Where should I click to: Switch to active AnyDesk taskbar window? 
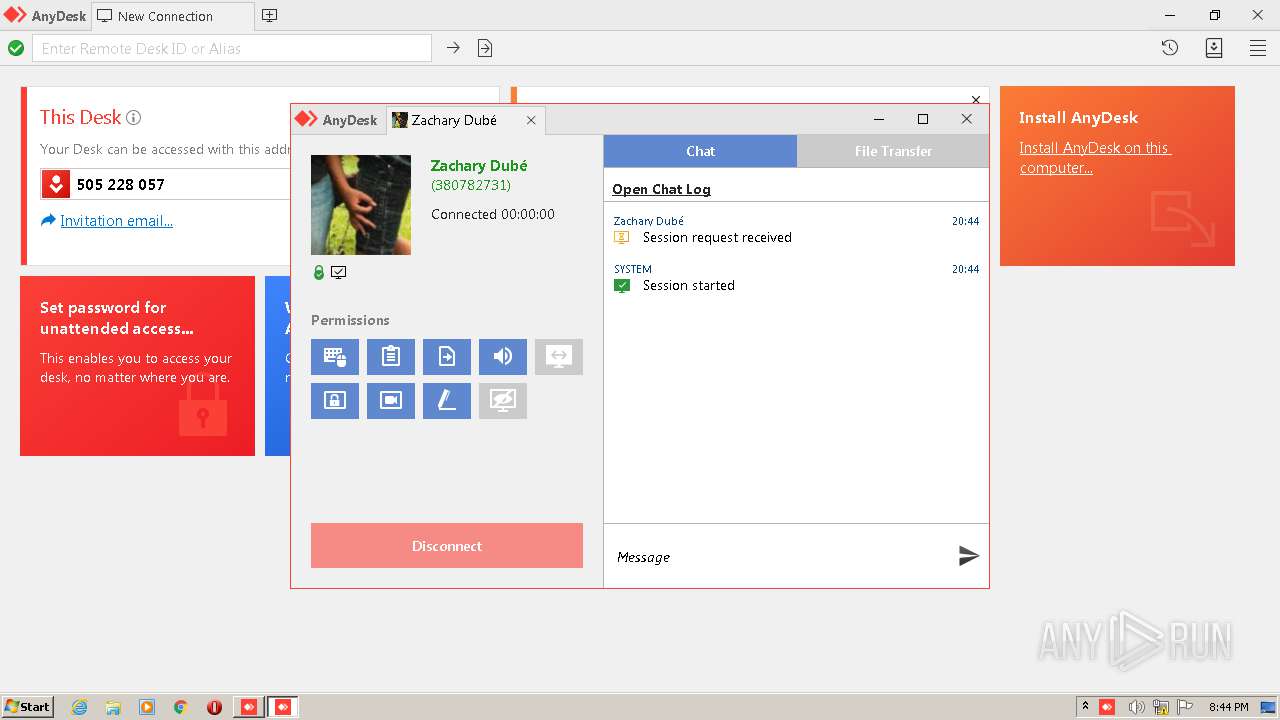tap(282, 707)
